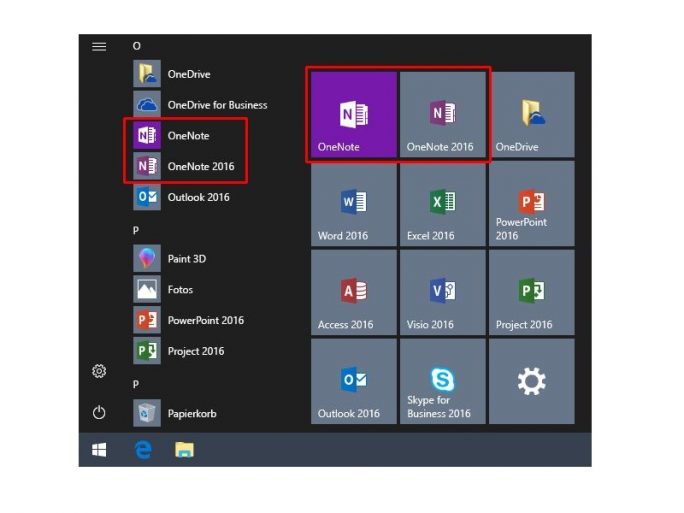Open Microsoft Edge from the taskbar
684x513 pixels.
click(143, 450)
